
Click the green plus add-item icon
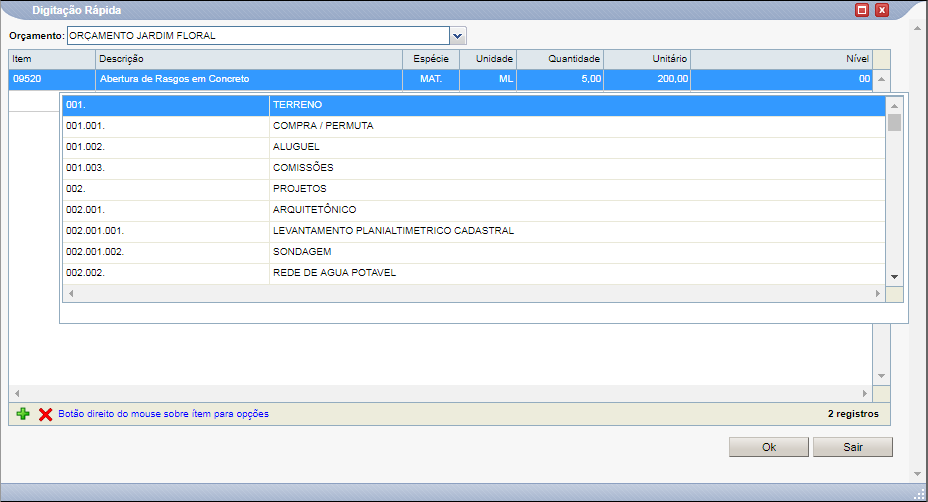click(x=23, y=414)
